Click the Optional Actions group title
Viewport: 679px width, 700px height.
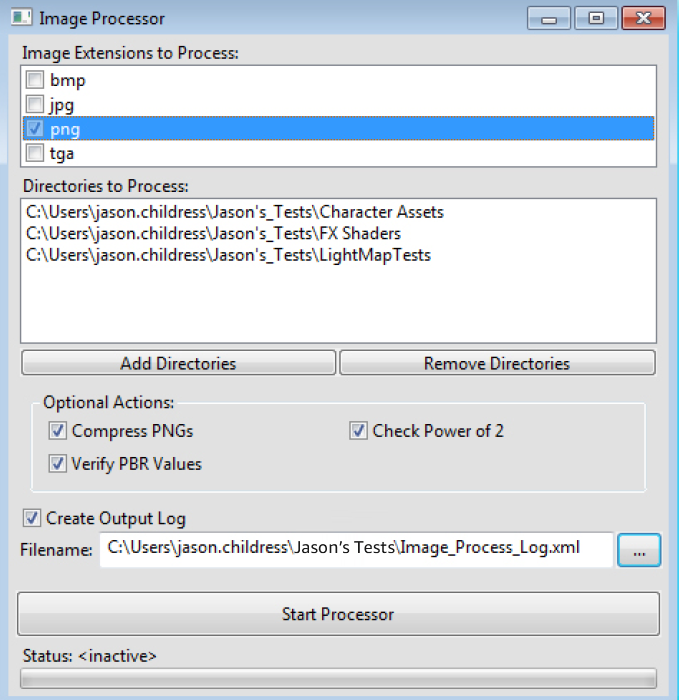(108, 402)
